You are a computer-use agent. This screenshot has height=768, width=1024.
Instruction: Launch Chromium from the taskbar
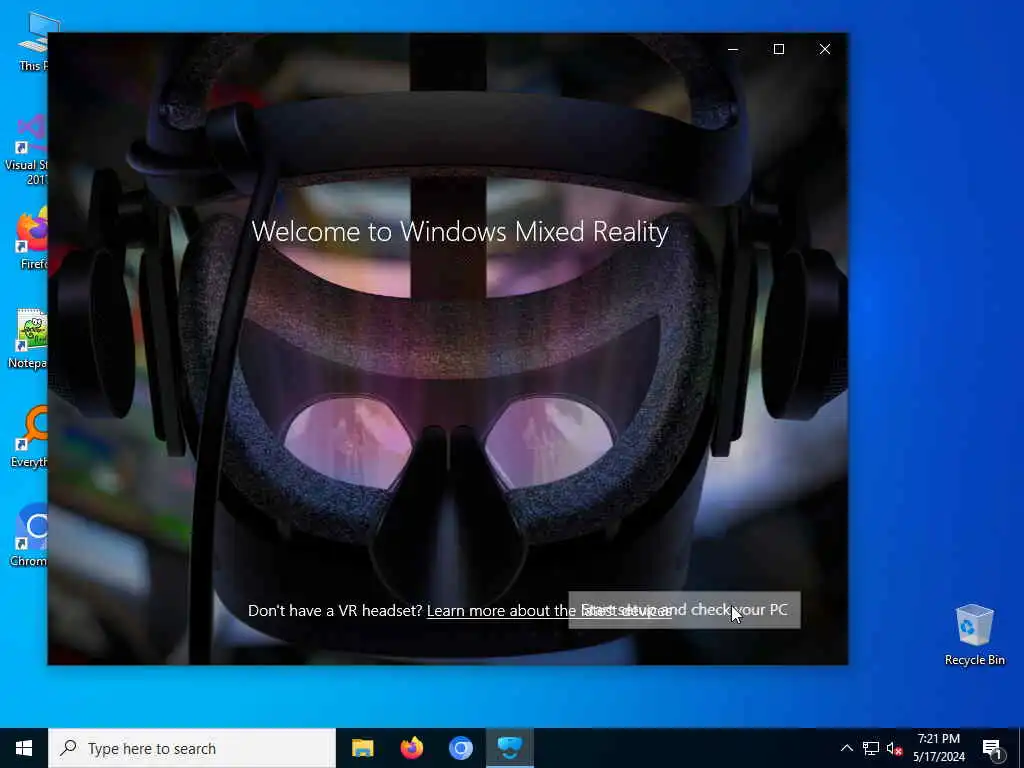point(460,748)
